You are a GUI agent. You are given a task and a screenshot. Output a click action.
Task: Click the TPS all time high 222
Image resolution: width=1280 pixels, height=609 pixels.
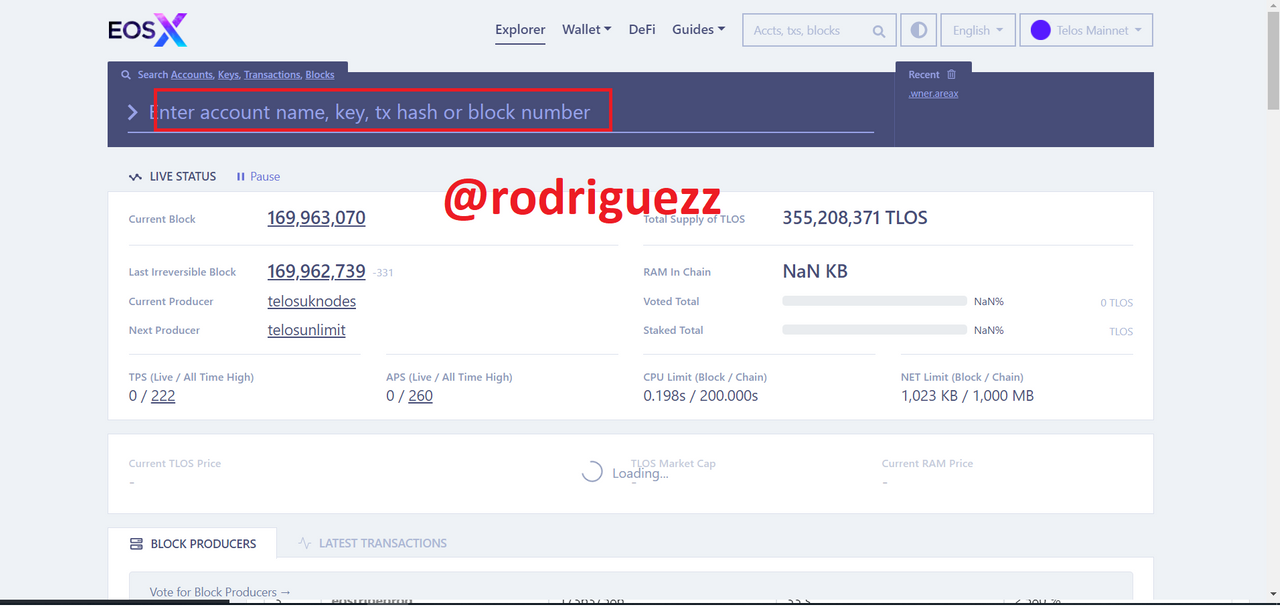(x=163, y=396)
